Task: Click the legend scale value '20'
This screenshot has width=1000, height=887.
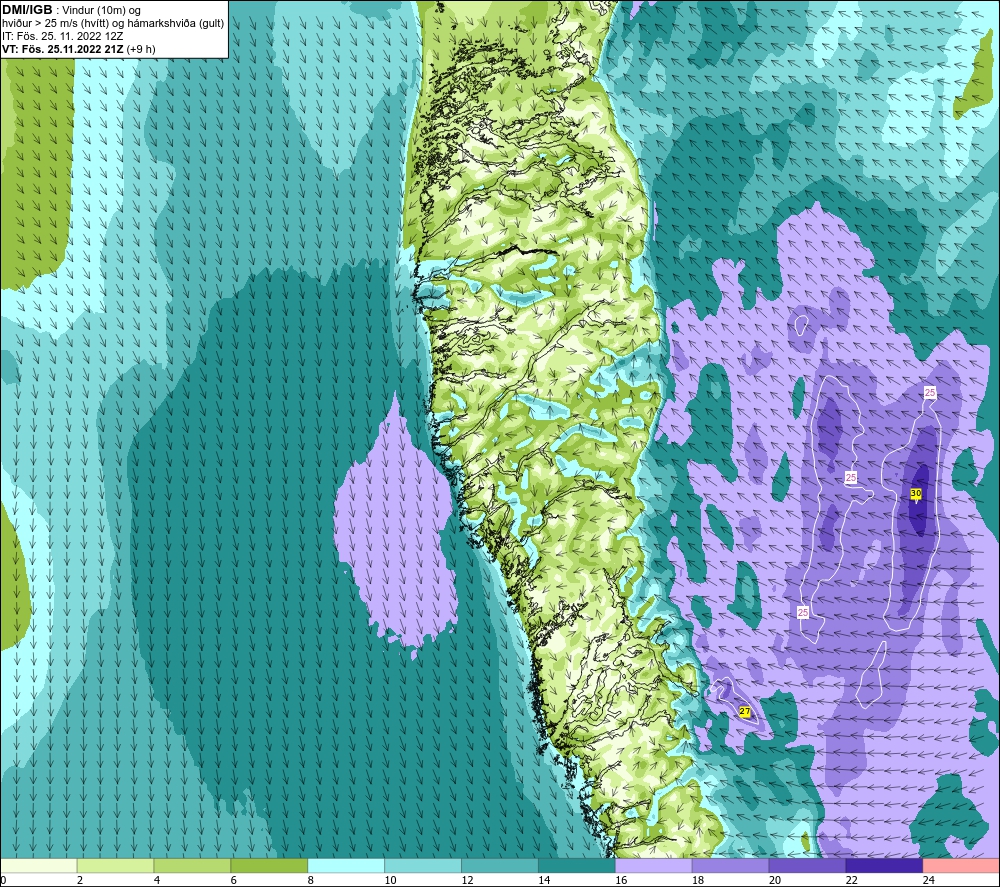Action: pyautogui.click(x=775, y=880)
